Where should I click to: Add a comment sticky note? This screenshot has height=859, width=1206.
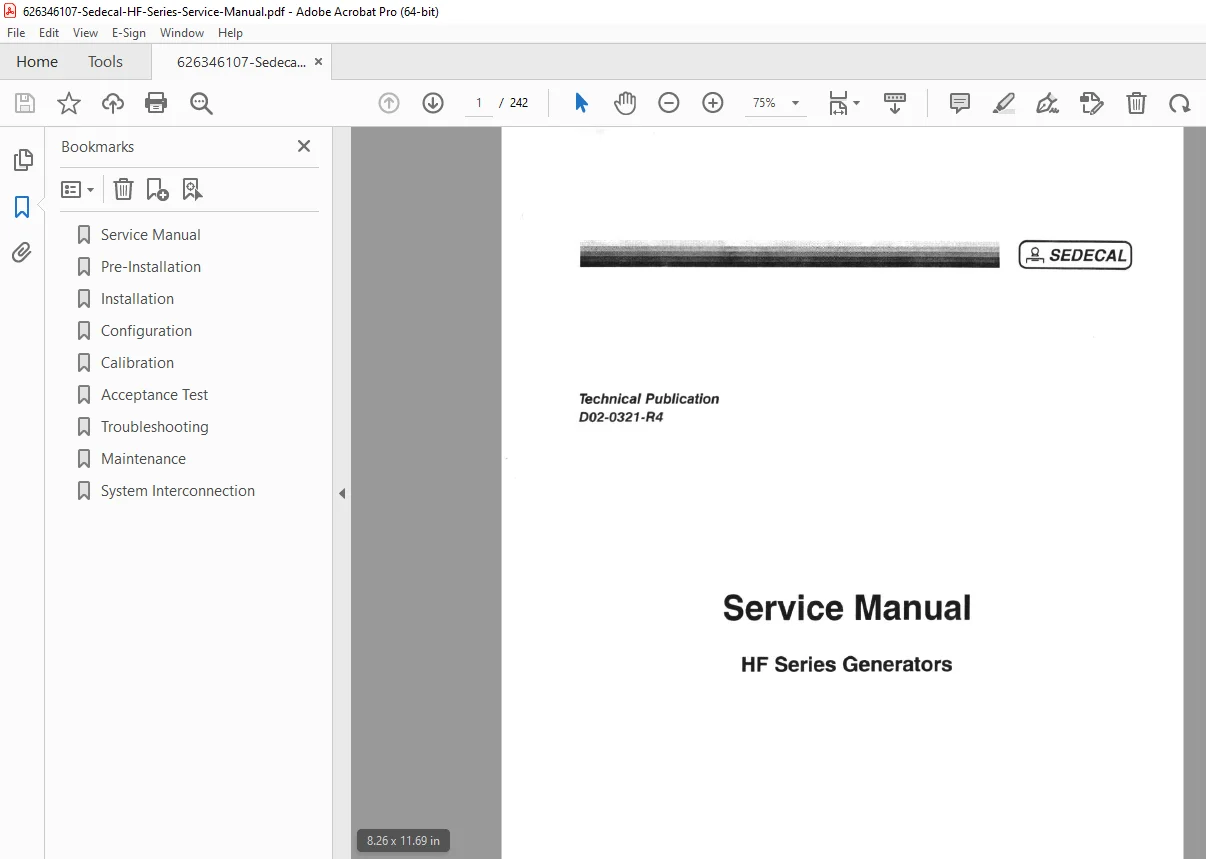(x=960, y=103)
